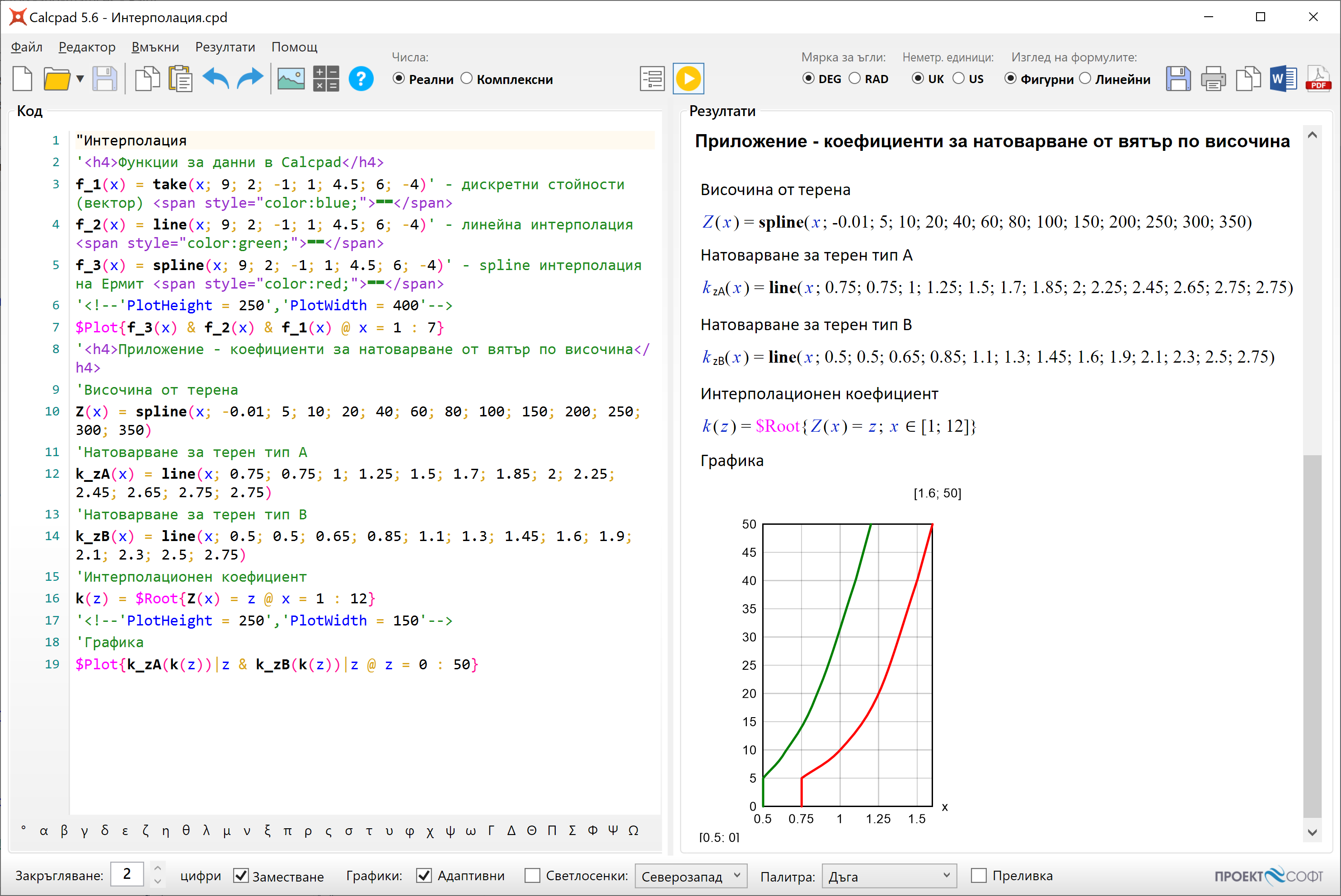Open the blue question mark help
Screen dimensions: 1341x896
tap(361, 79)
